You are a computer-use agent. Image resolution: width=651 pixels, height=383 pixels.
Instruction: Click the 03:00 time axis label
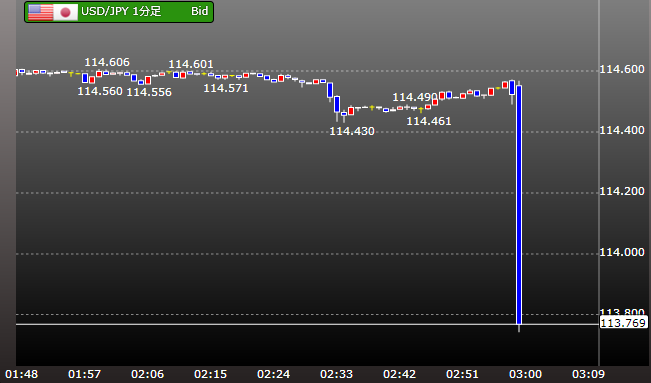[x=526, y=374]
